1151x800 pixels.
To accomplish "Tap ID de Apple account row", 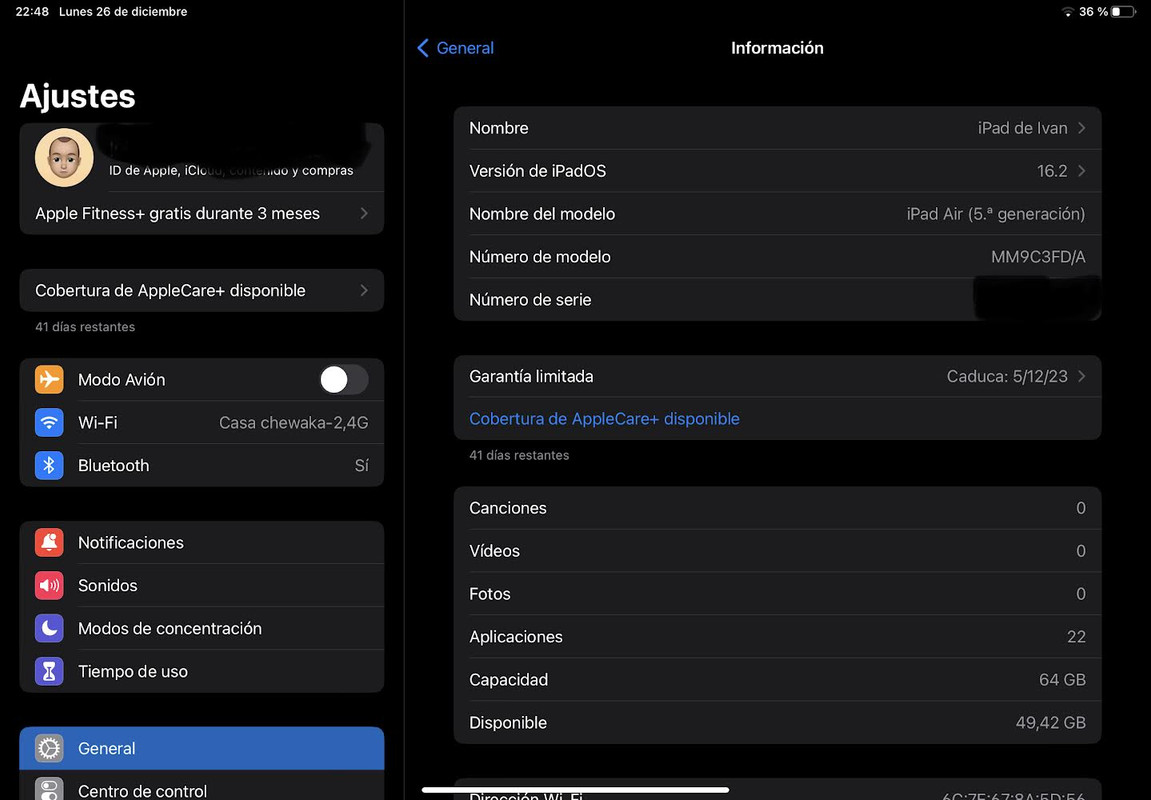I will coord(202,158).
